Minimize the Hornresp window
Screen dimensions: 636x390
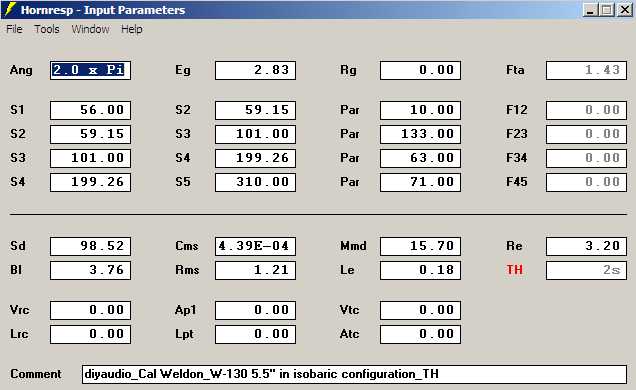coord(590,10)
